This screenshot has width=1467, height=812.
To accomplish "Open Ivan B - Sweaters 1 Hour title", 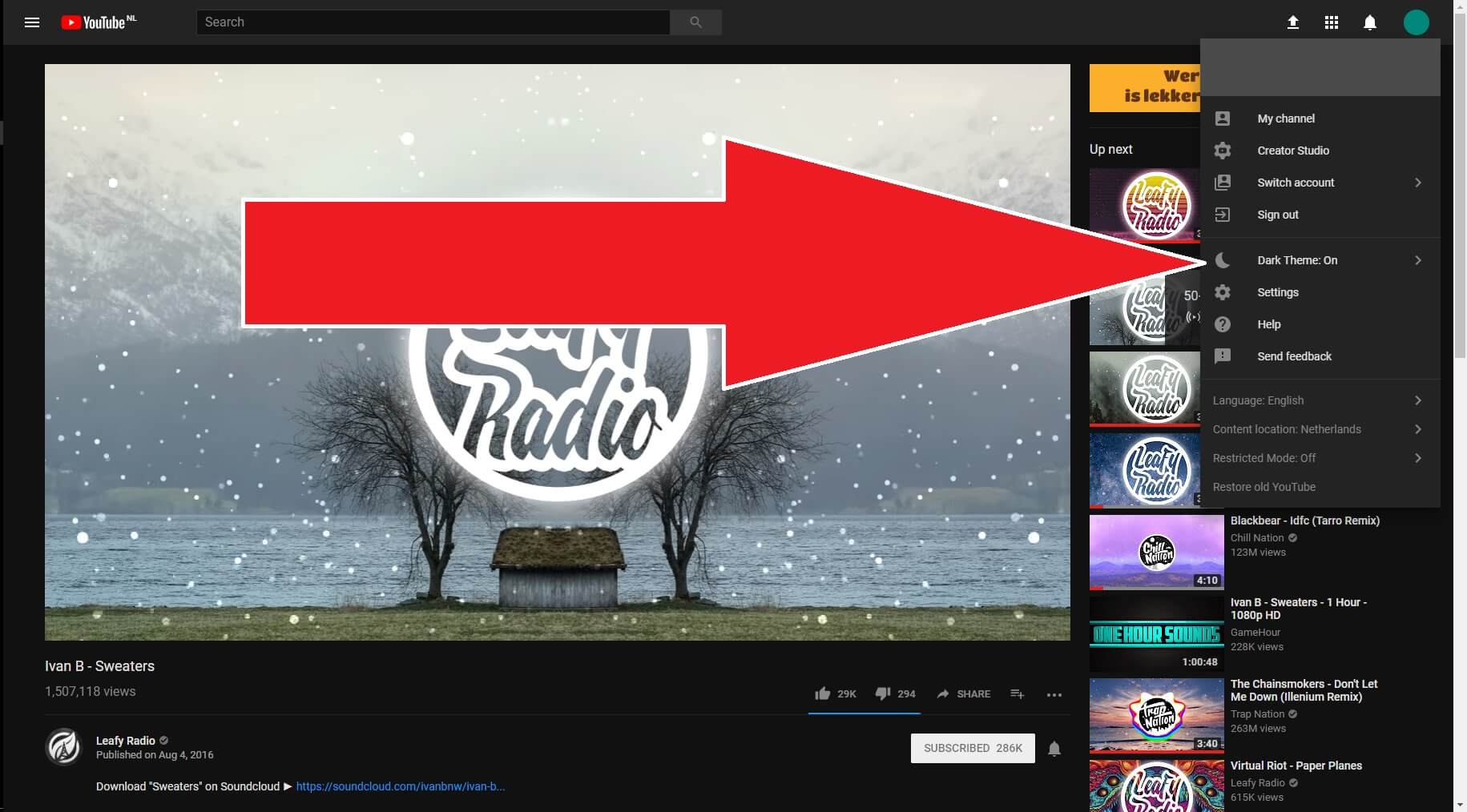I will [x=1299, y=609].
